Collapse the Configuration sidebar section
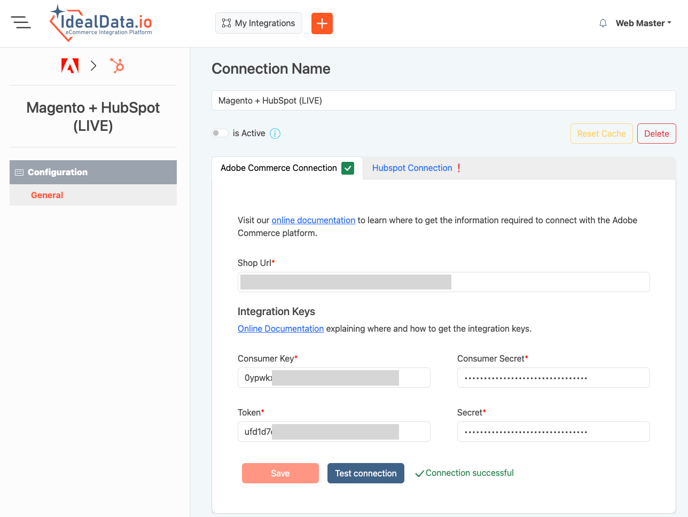This screenshot has height=517, width=688. [x=93, y=172]
